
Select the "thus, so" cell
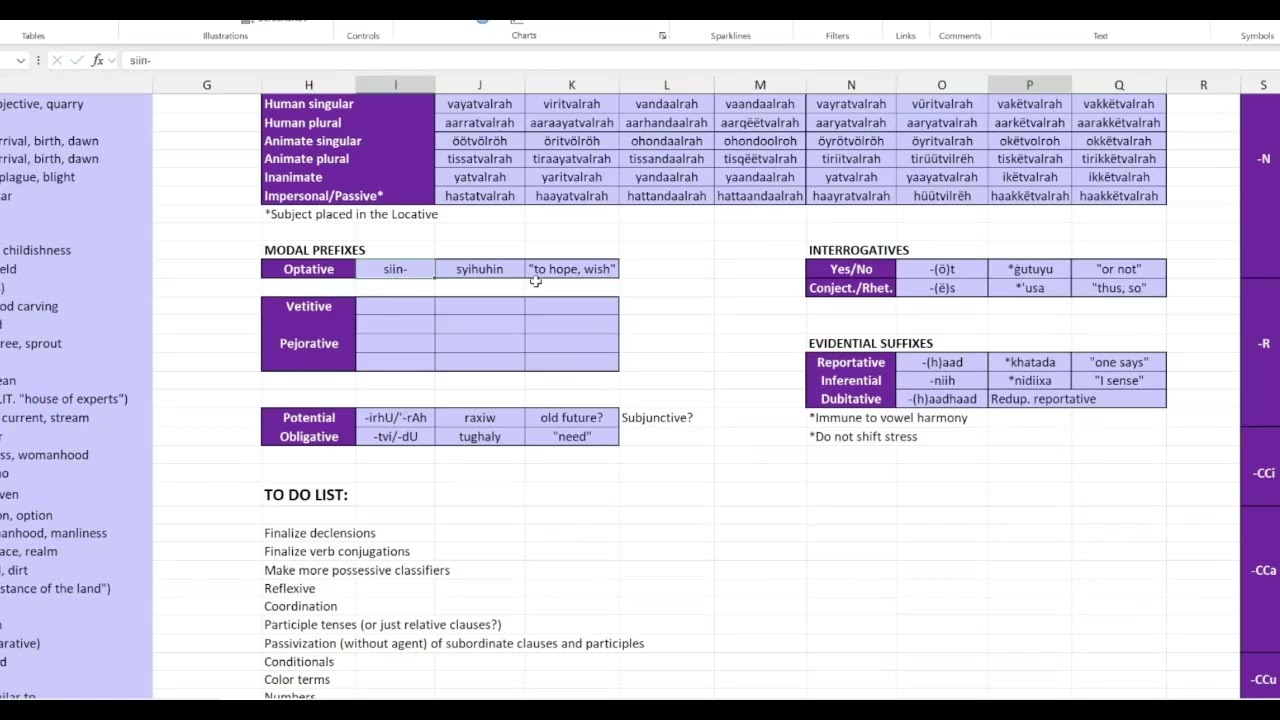point(1119,288)
